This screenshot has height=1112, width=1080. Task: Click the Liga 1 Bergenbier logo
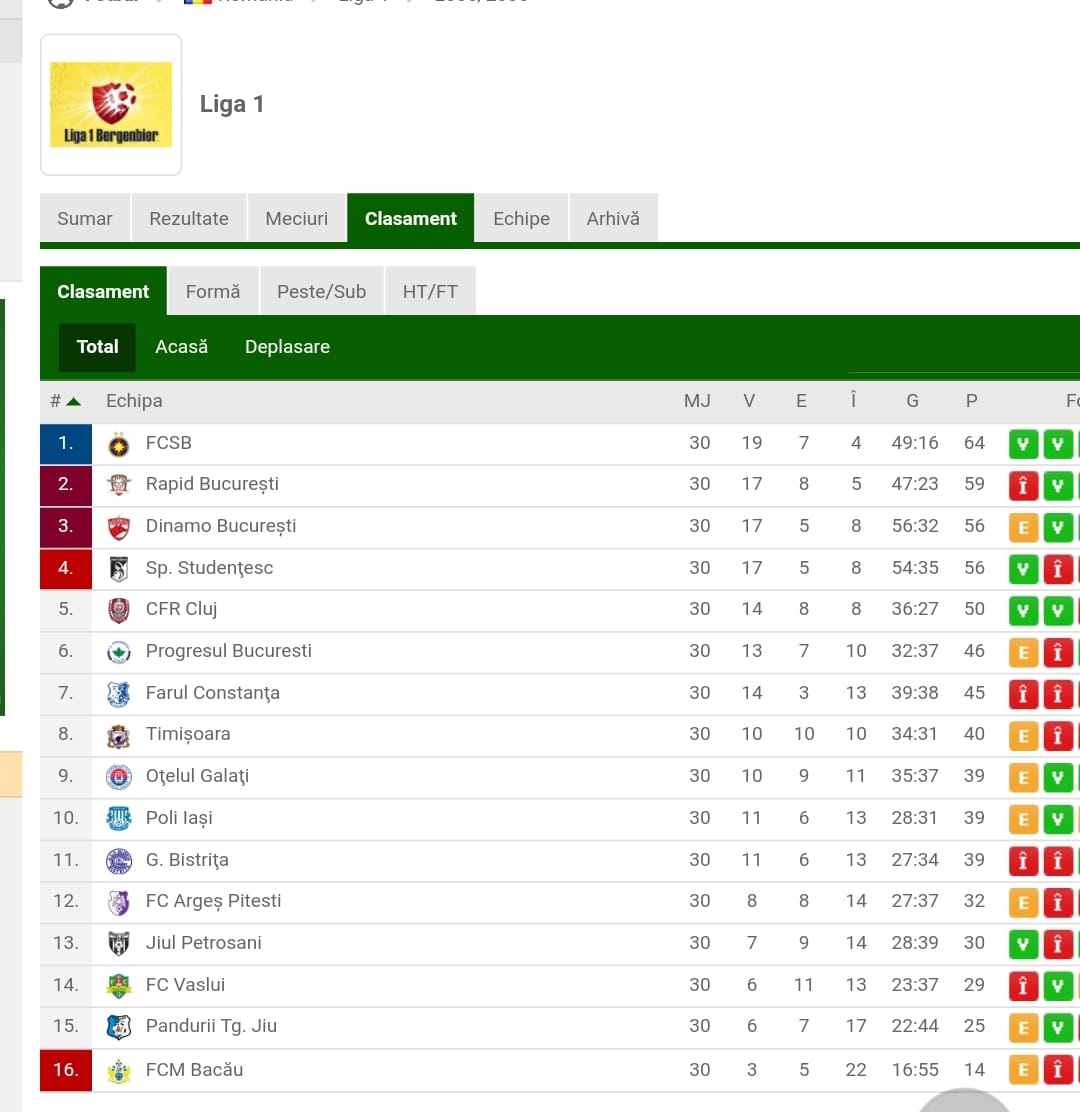click(x=111, y=104)
